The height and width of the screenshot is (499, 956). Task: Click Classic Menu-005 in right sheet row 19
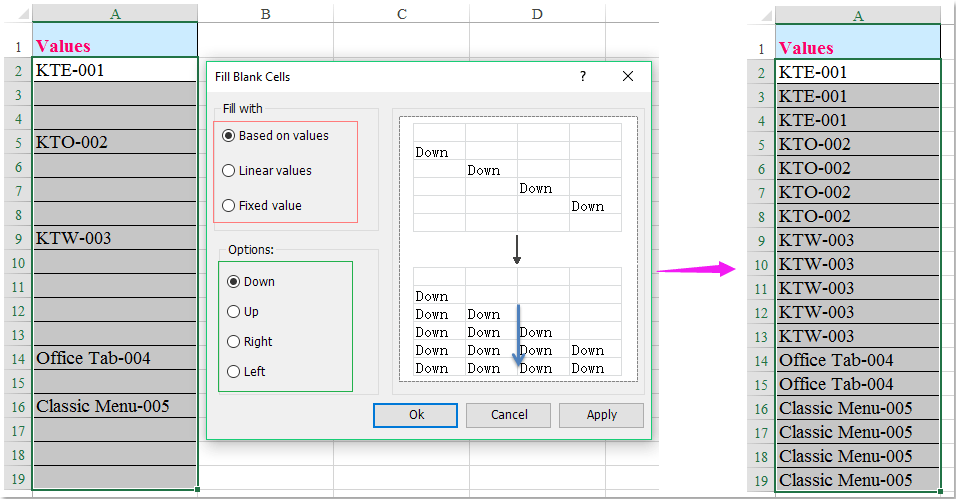tap(858, 480)
